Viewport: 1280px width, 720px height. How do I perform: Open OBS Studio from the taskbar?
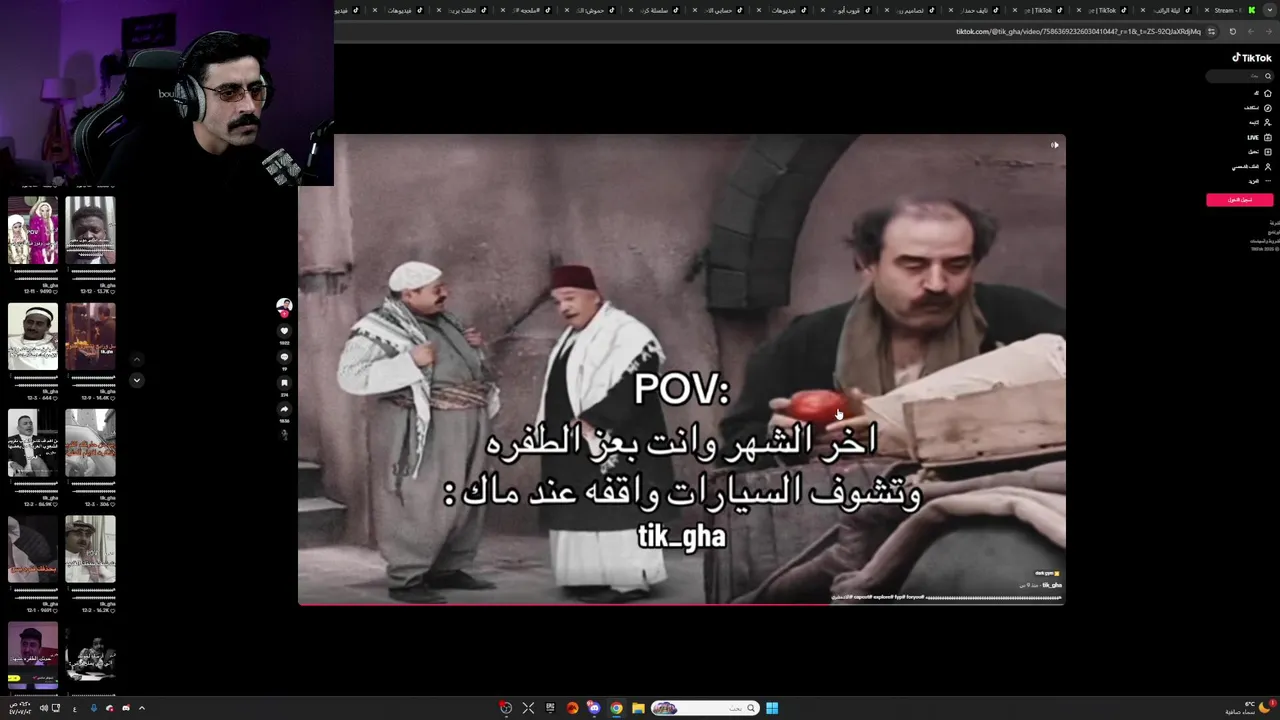pyautogui.click(x=506, y=708)
